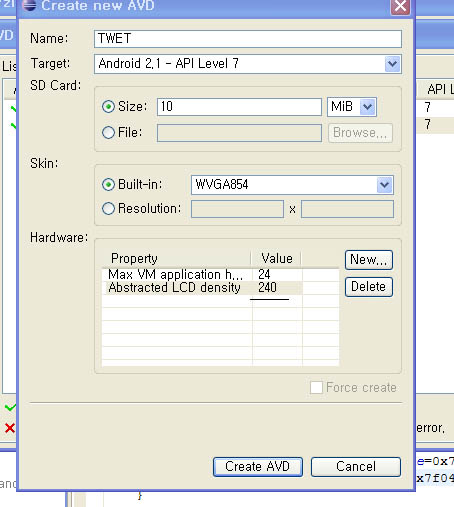Select the Abstracted LCD density row
454x507 pixels.
220,288
